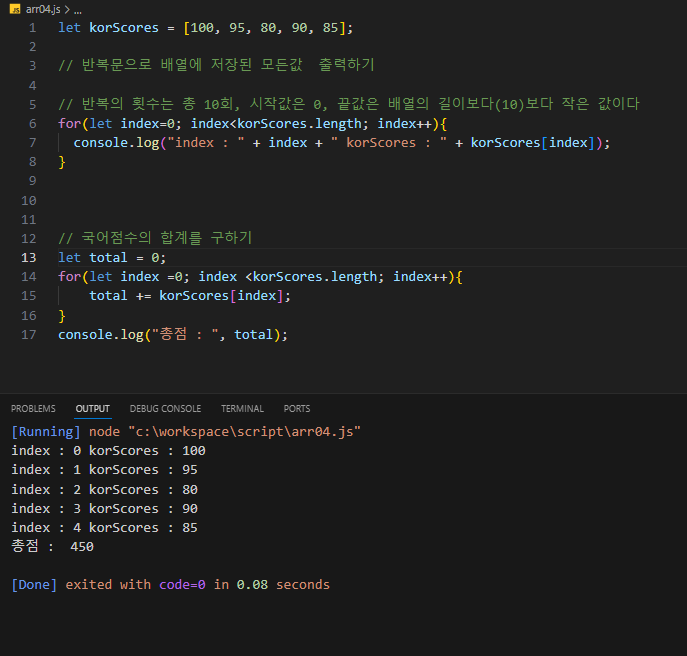Click line number 13 in gutter
This screenshot has height=656, width=687.
[x=28, y=257]
